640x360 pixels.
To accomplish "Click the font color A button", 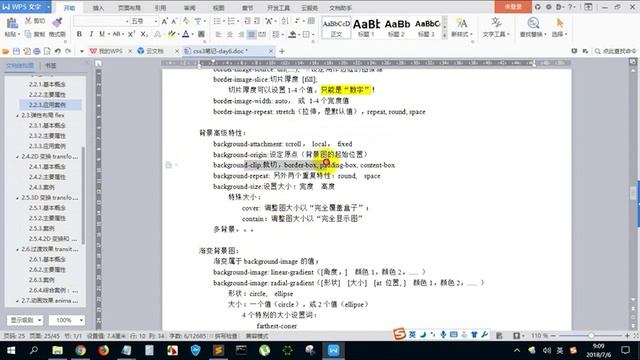I will 186,34.
